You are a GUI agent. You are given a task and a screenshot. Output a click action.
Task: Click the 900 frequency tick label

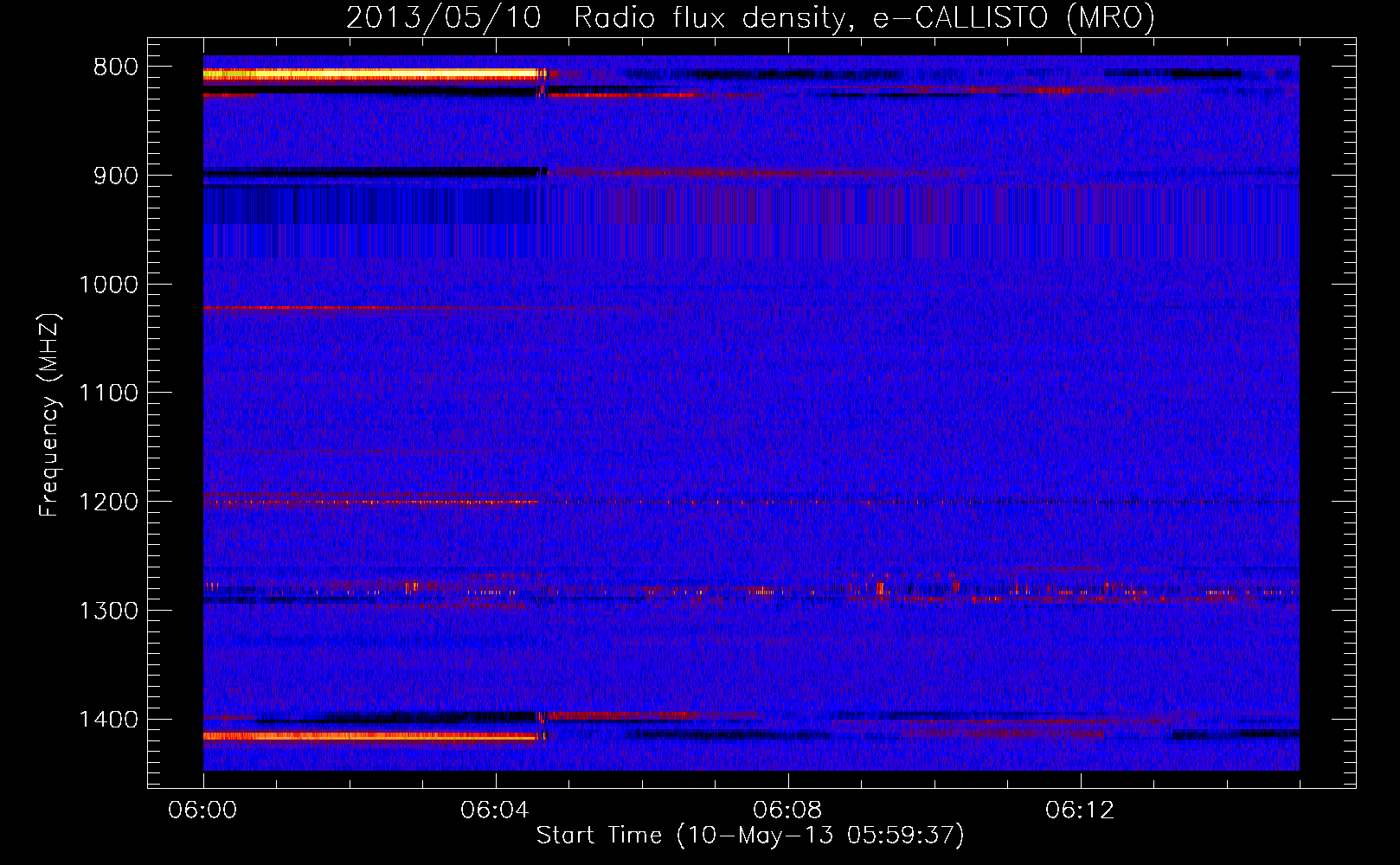coord(115,176)
